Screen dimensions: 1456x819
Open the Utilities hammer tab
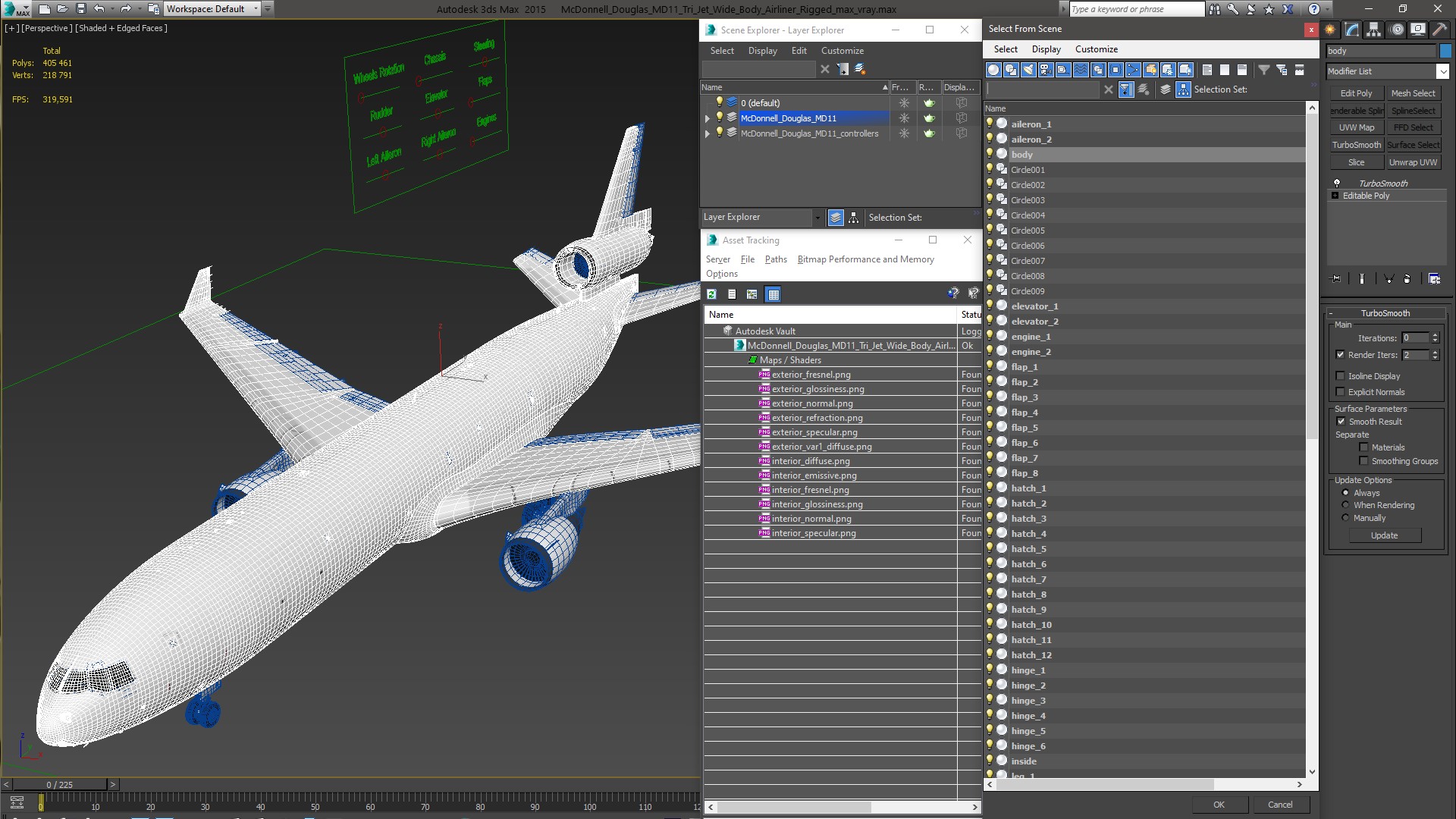click(1439, 30)
